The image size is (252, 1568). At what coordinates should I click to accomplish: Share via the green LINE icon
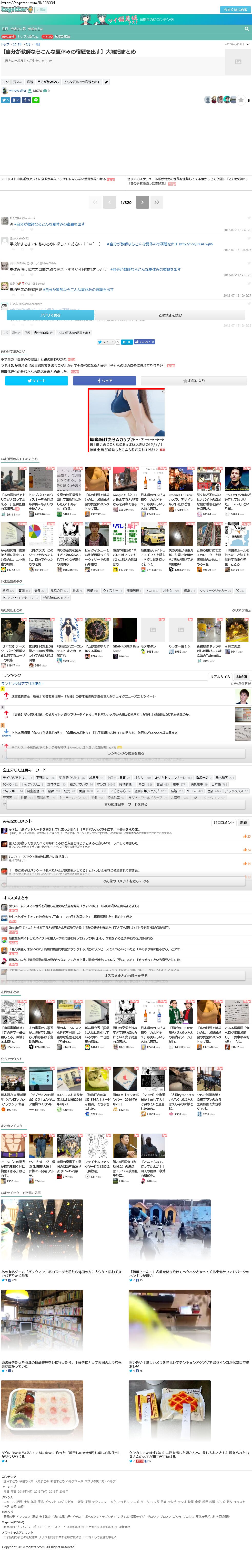pos(36,100)
